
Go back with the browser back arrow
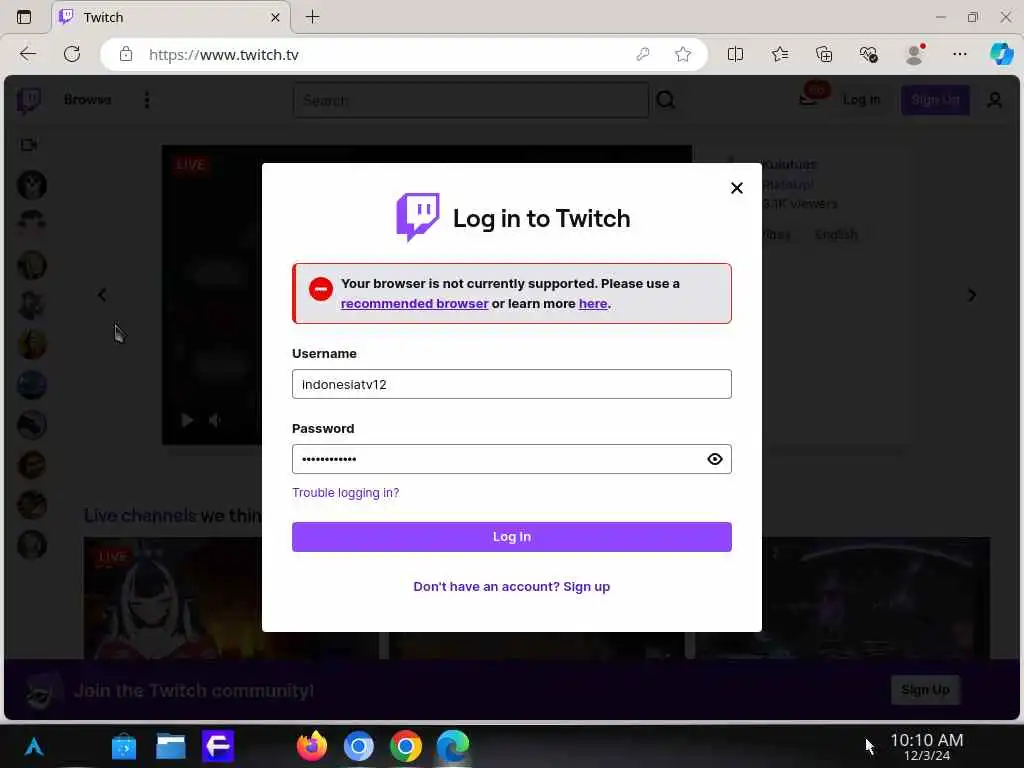pos(28,54)
